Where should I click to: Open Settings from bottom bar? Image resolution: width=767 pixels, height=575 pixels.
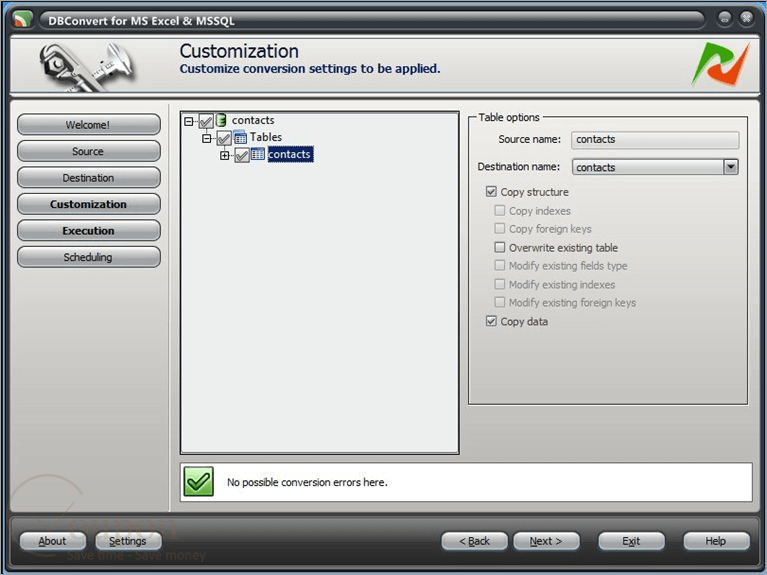pos(128,541)
